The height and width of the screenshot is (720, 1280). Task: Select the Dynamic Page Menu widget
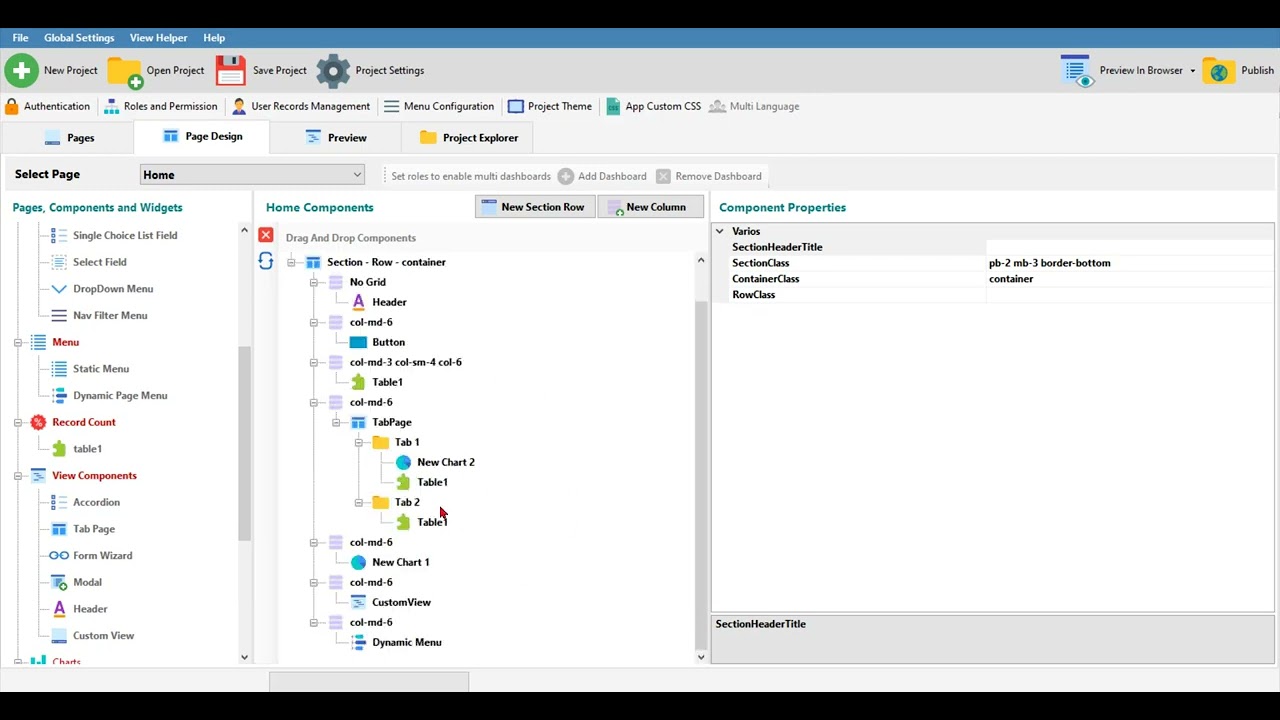click(x=120, y=395)
